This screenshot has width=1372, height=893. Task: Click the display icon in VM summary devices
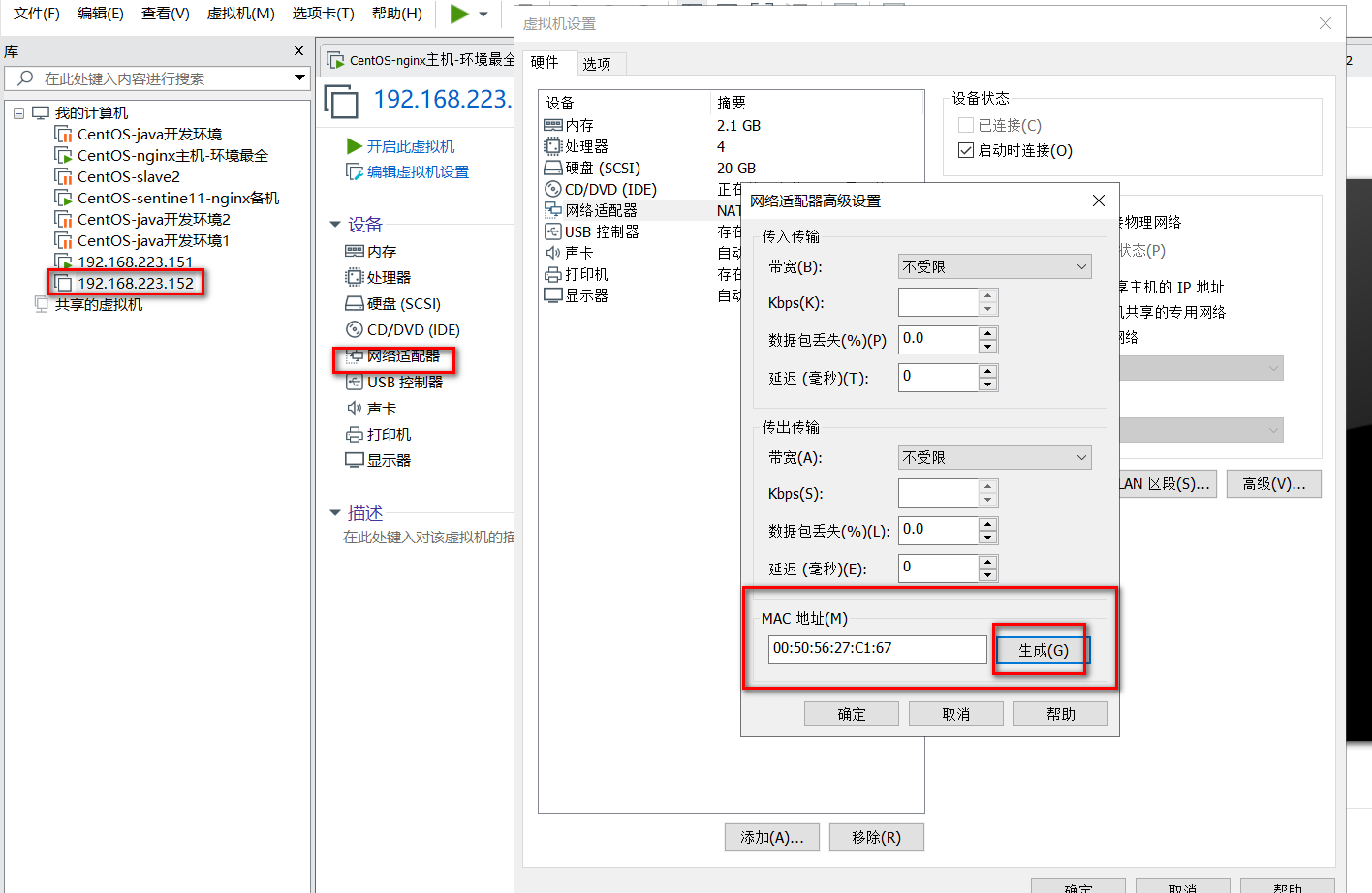[x=355, y=460]
